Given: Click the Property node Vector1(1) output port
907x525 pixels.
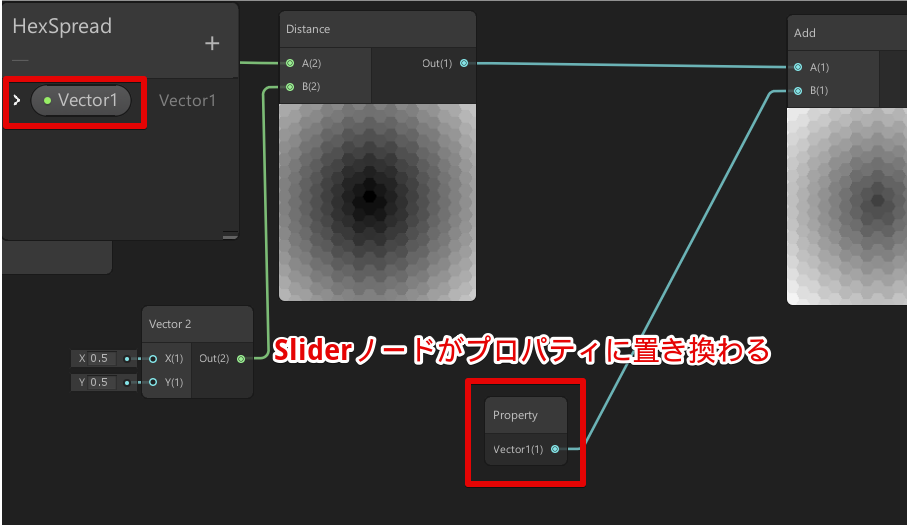Looking at the screenshot, I should (x=555, y=449).
